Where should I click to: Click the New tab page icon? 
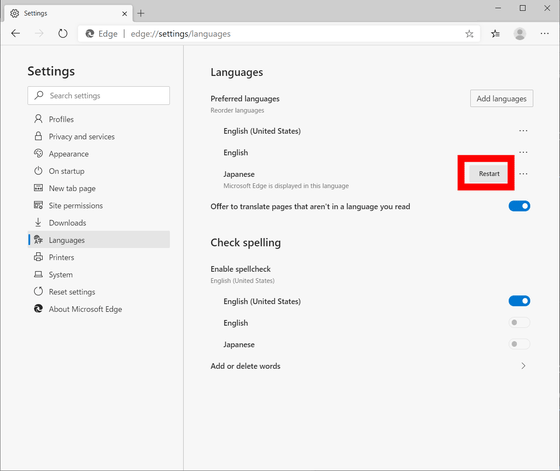[x=38, y=188]
